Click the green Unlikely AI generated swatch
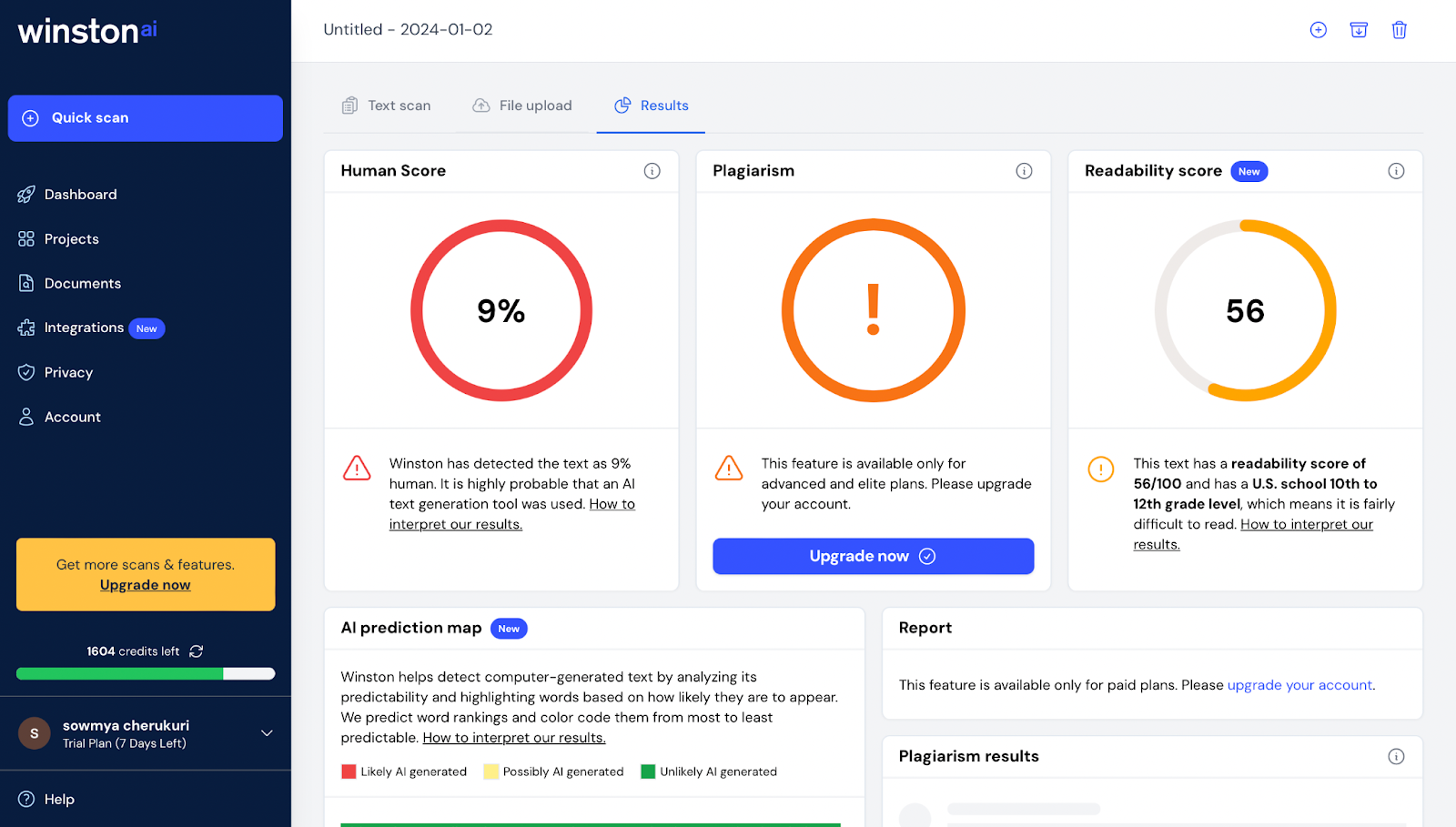The image size is (1456, 827). pyautogui.click(x=648, y=772)
